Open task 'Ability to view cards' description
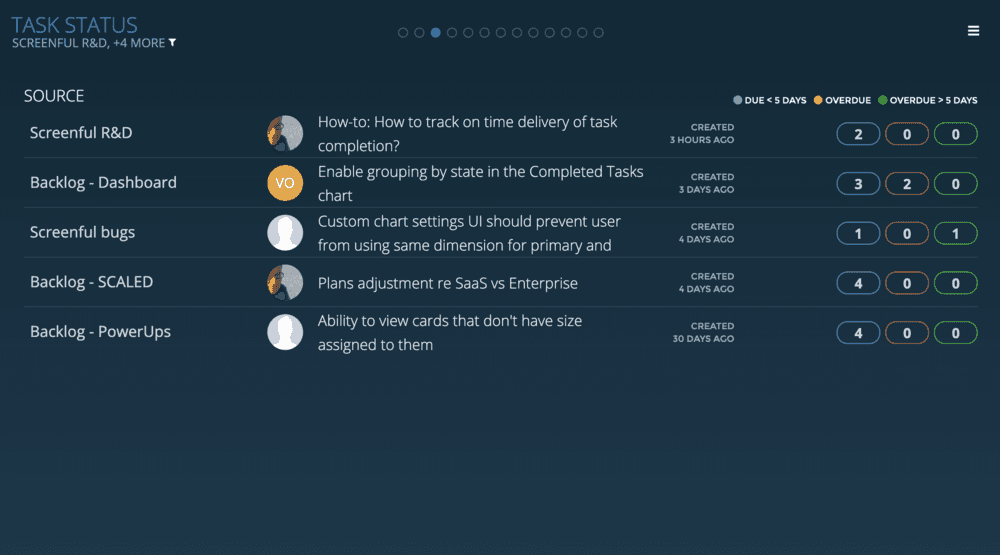The width and height of the screenshot is (1000, 555). point(450,332)
